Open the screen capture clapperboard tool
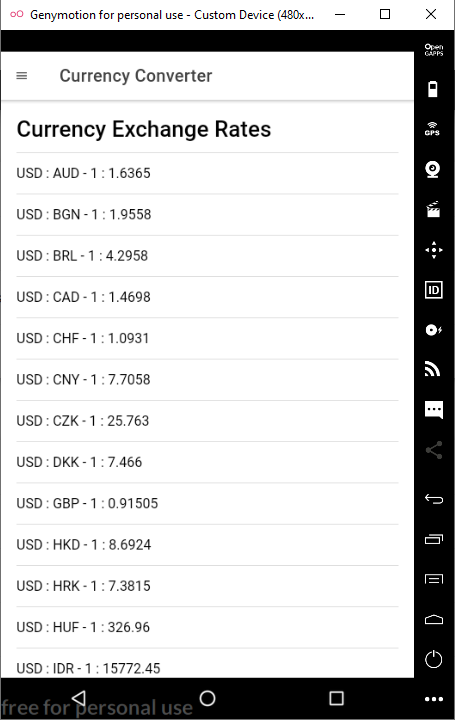This screenshot has width=456, height=720. (433, 209)
